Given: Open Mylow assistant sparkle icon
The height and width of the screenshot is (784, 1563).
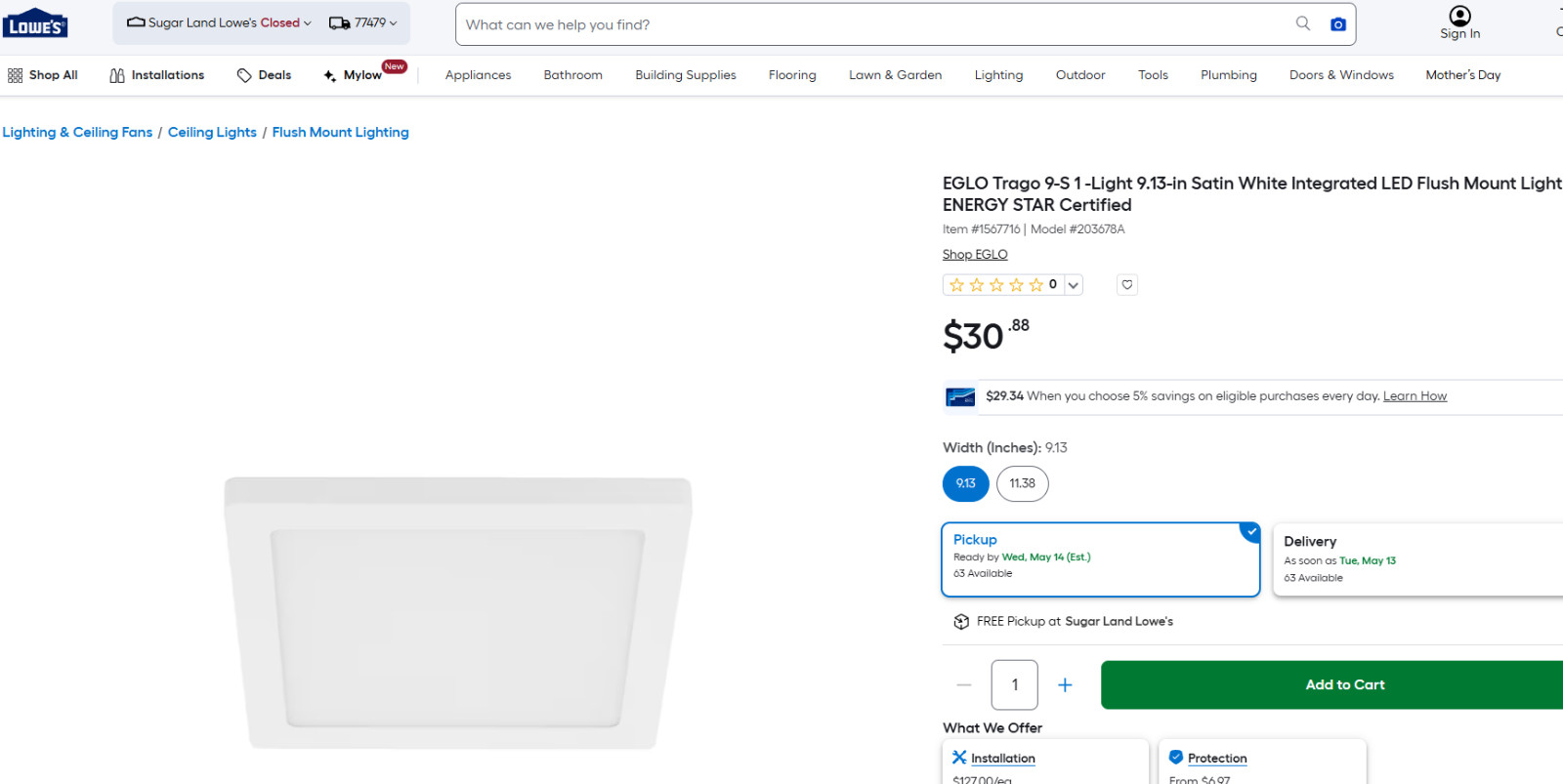Looking at the screenshot, I should (329, 75).
